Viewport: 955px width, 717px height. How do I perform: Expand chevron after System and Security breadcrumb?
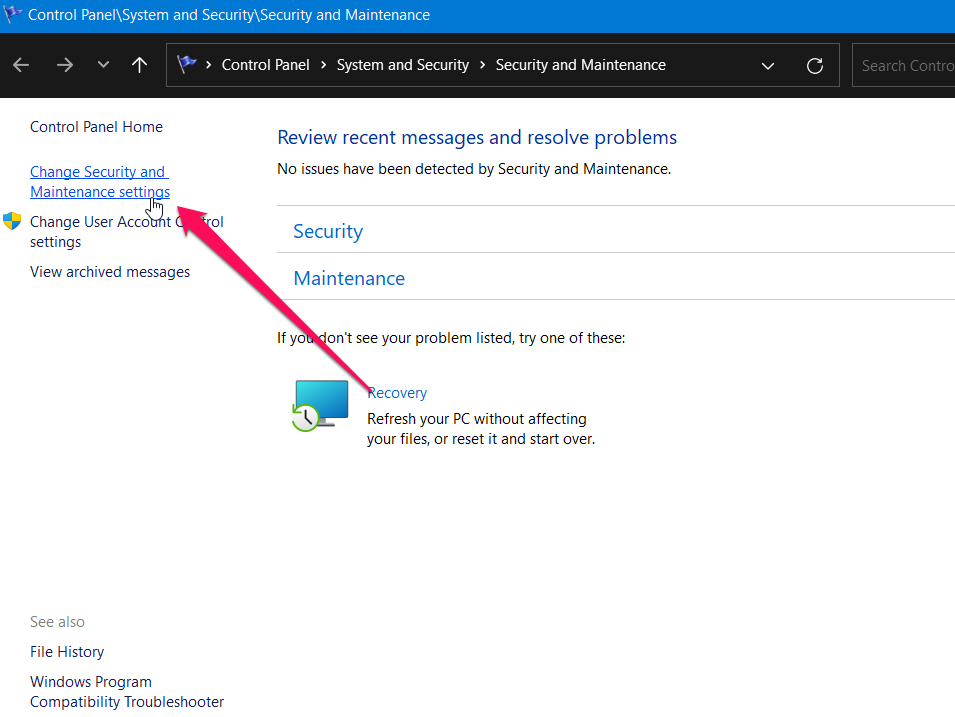(x=482, y=65)
